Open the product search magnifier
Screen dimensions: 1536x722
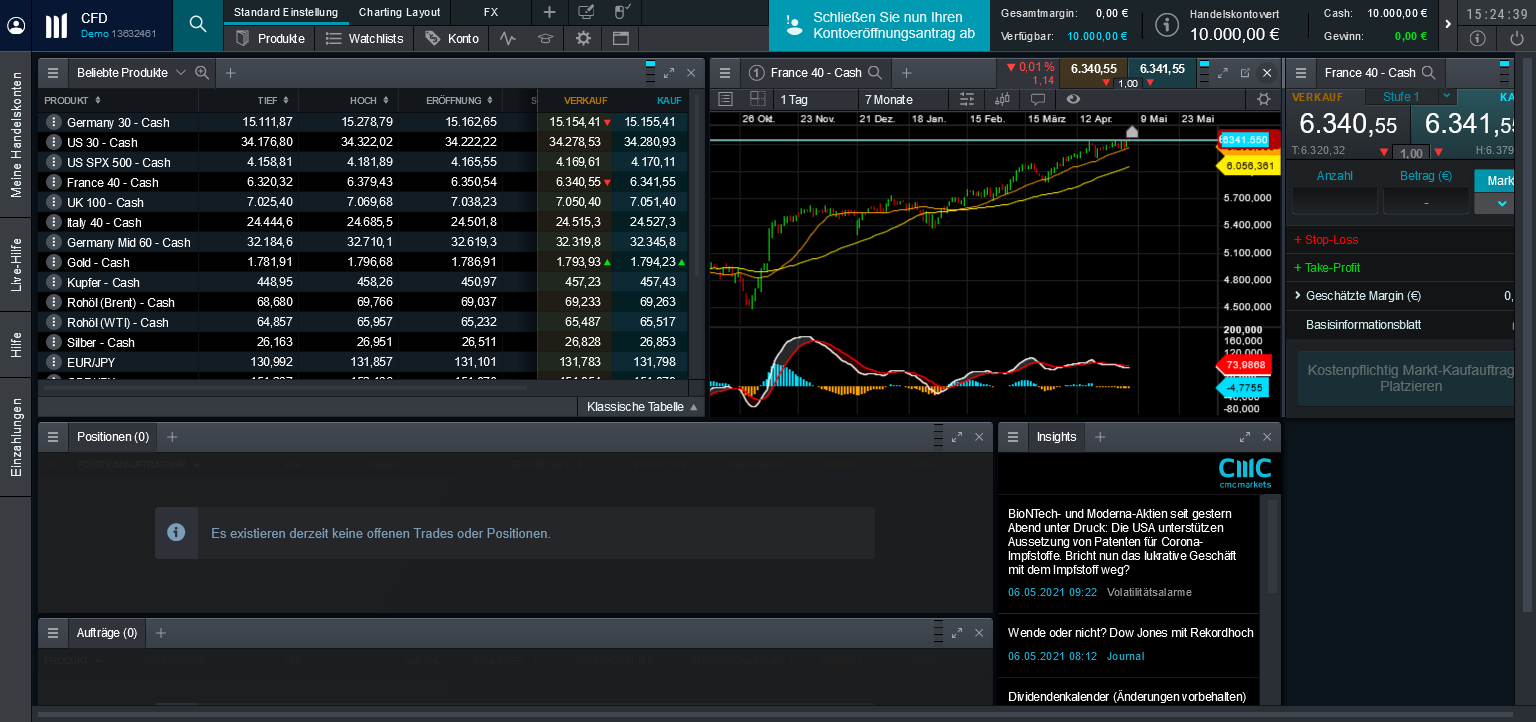pos(196,22)
